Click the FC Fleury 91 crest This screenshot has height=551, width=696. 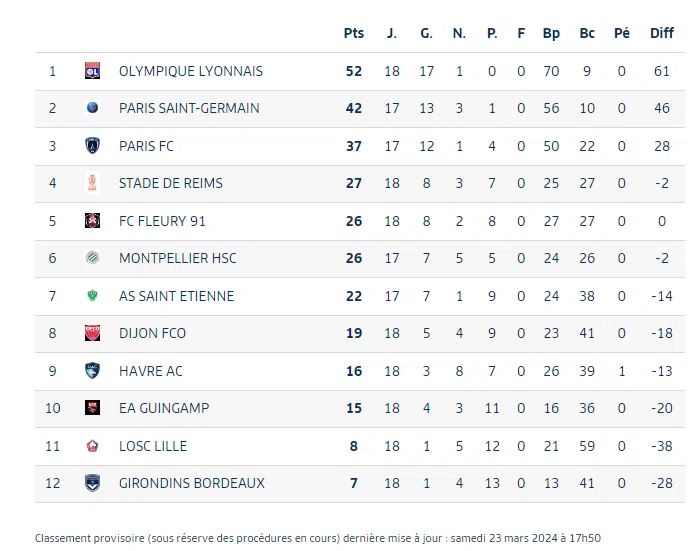click(93, 221)
